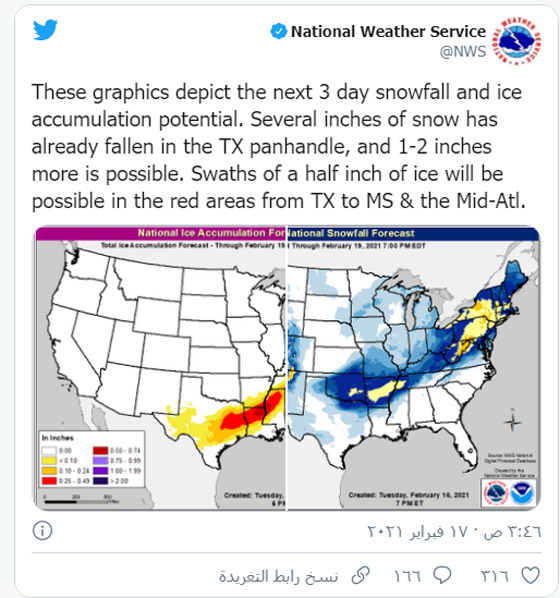Open the National Weather Service profile avatar
The image size is (560, 598).
coord(517,40)
